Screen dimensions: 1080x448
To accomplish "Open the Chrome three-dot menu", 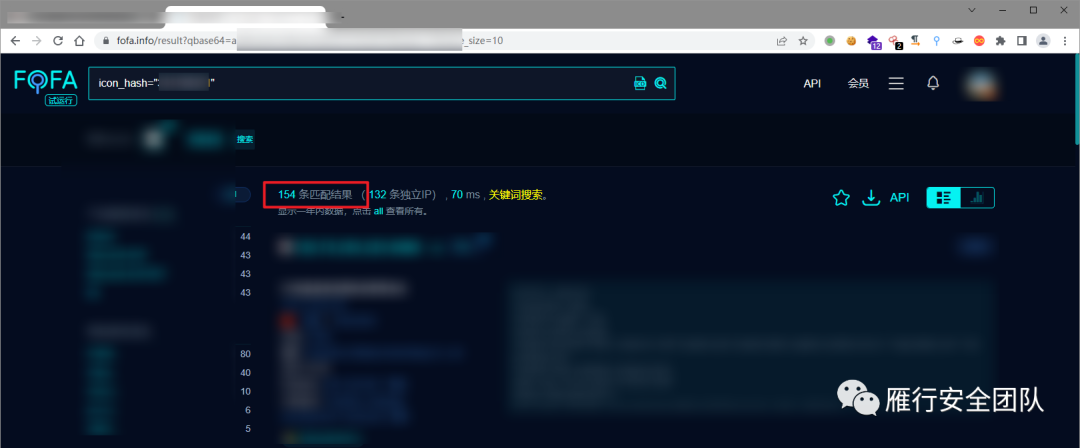I will (x=1064, y=41).
